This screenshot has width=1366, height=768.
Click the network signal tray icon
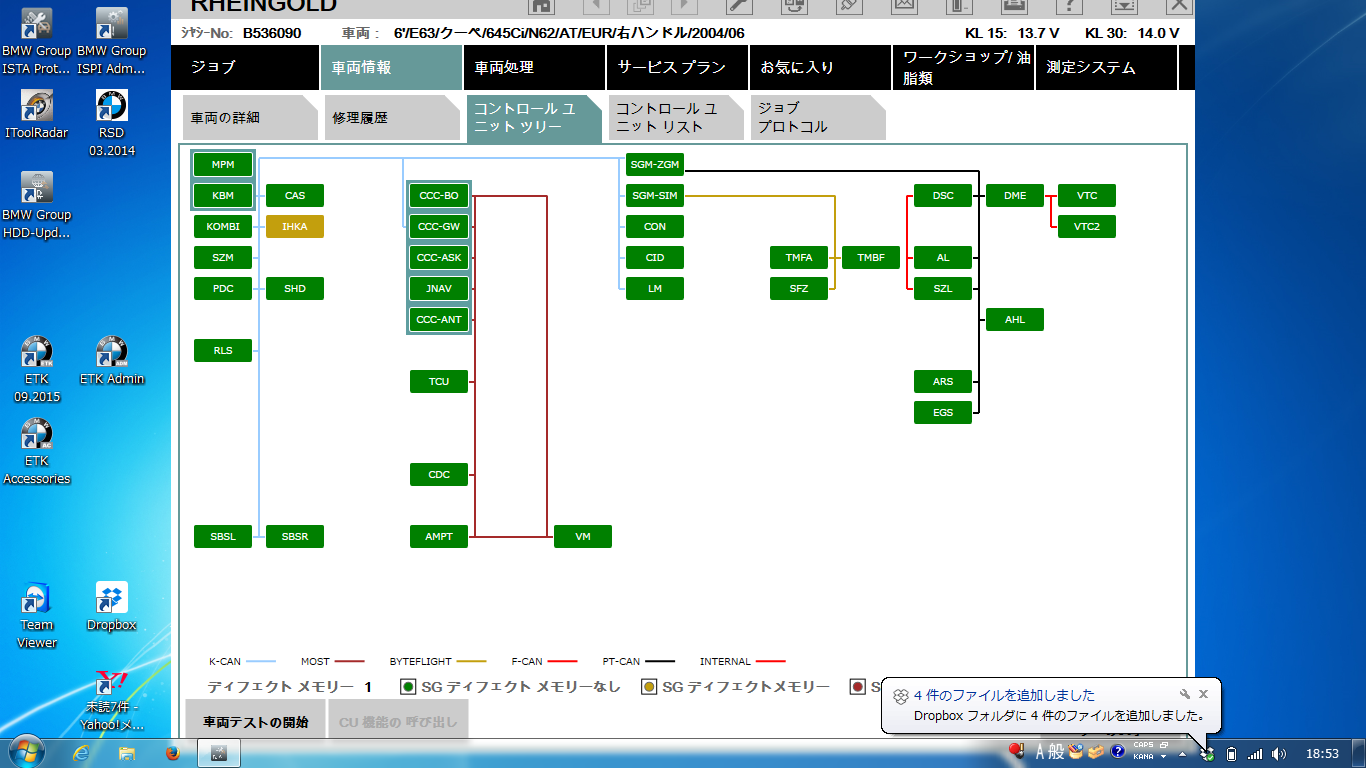1255,753
